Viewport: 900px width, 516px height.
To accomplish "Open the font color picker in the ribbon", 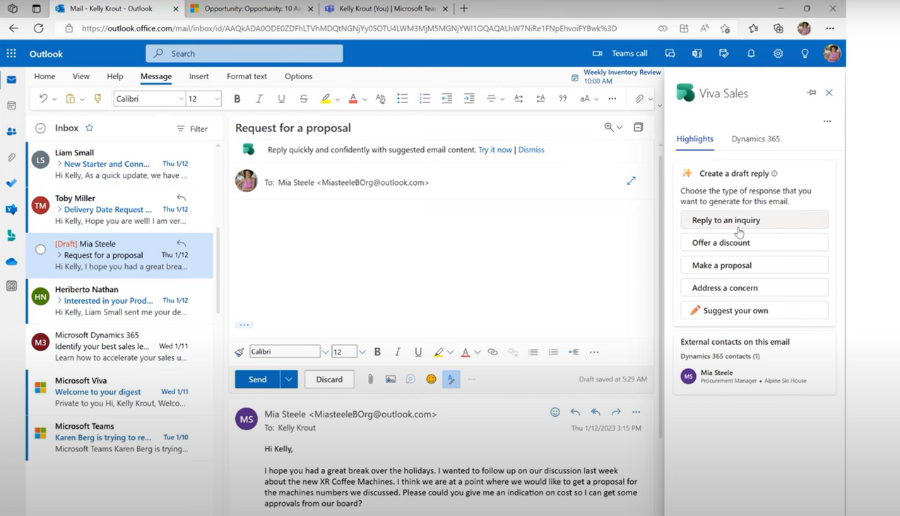I will (x=363, y=99).
